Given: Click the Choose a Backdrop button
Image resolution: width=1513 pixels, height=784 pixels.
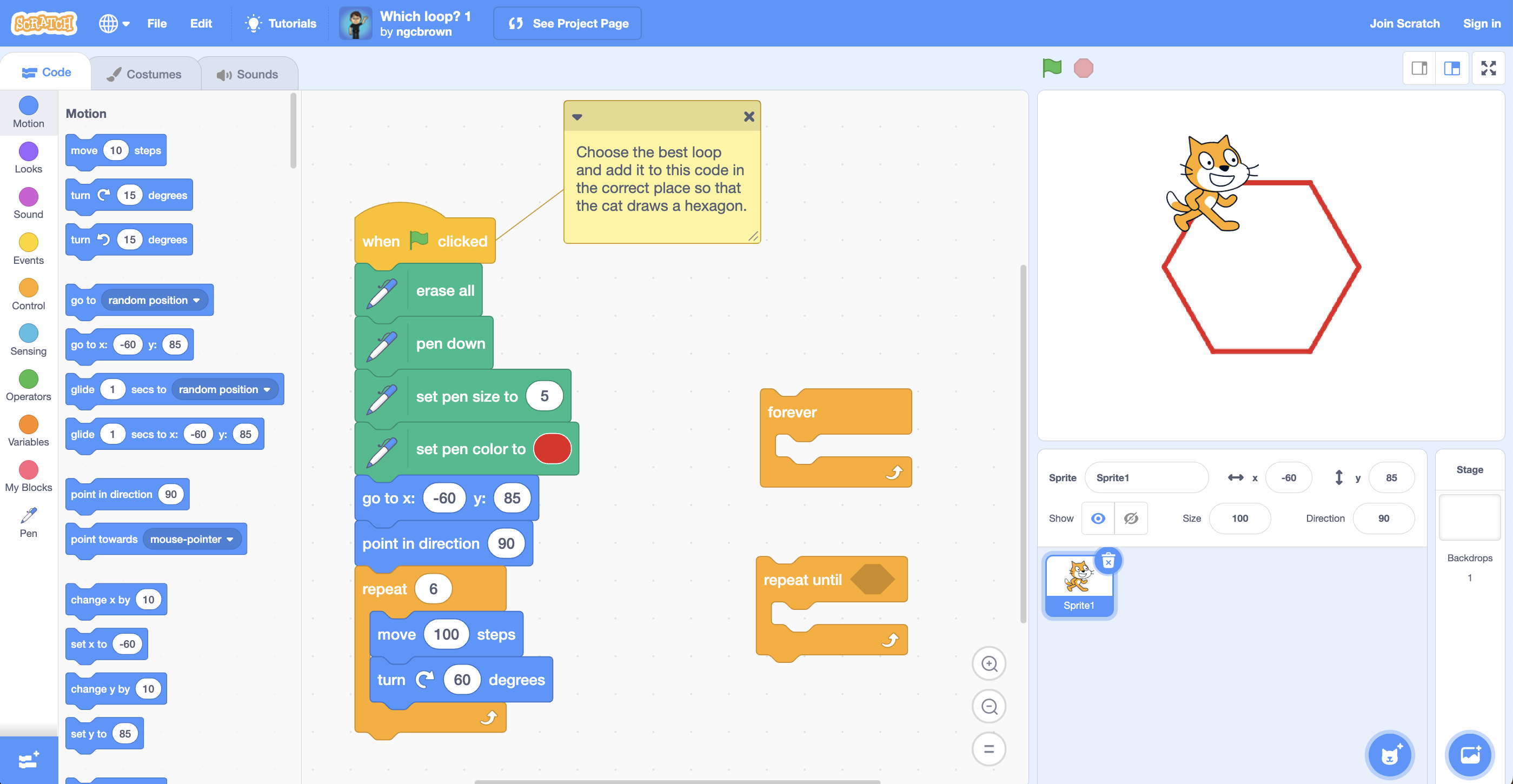Looking at the screenshot, I should tap(1470, 755).
